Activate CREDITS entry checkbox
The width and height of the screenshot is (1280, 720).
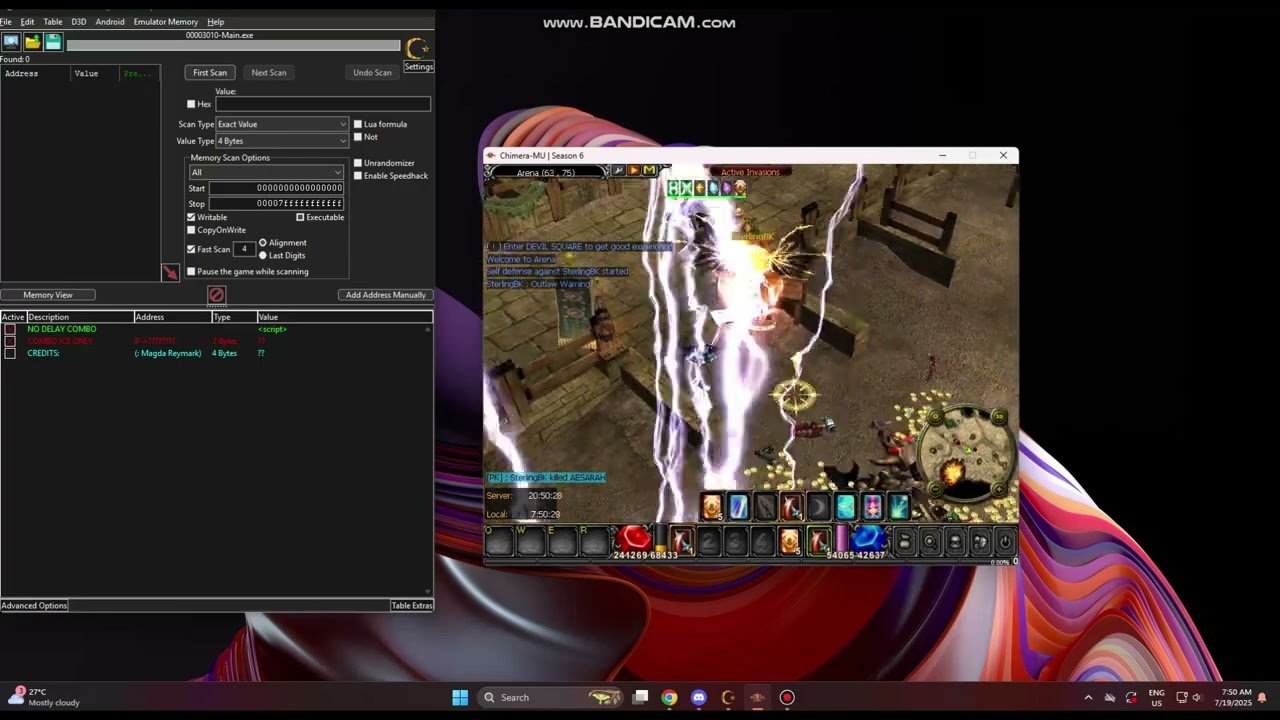pos(10,353)
